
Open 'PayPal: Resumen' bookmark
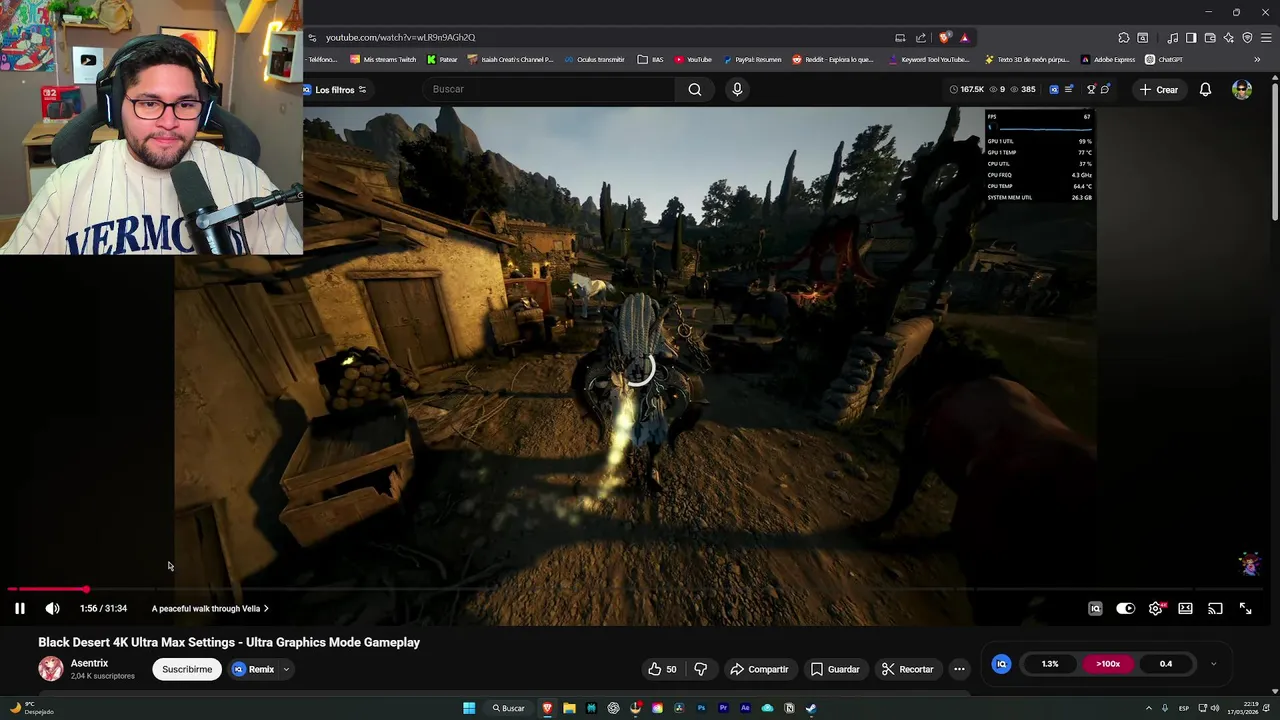point(752,60)
